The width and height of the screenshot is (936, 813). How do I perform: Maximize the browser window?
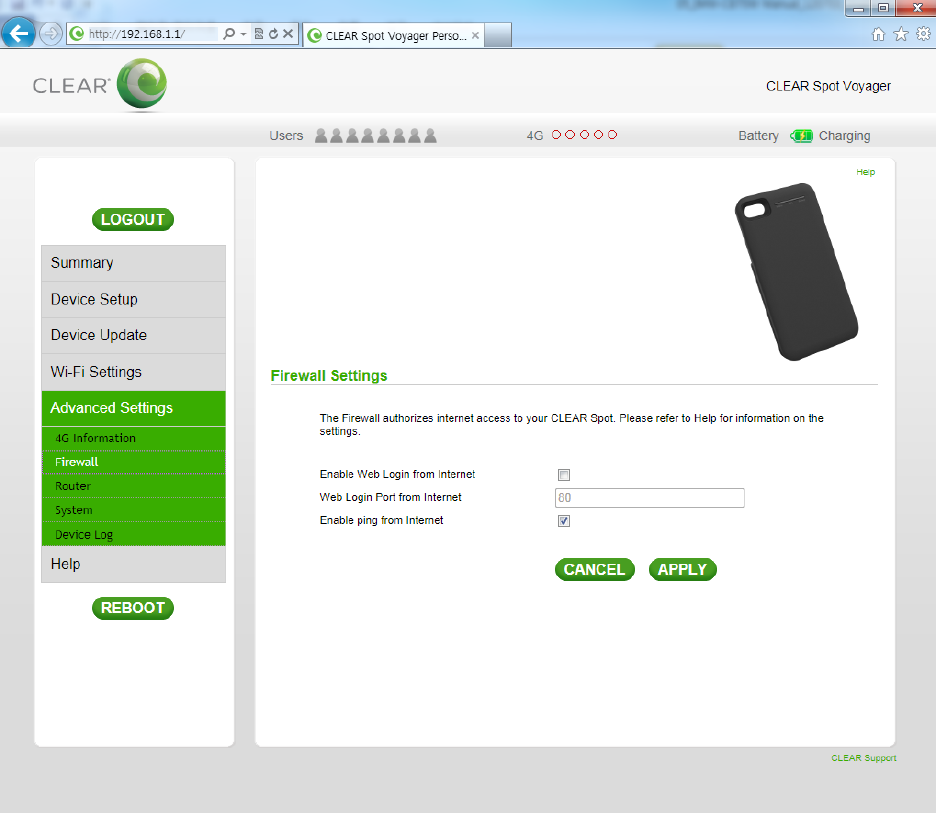pos(883,8)
